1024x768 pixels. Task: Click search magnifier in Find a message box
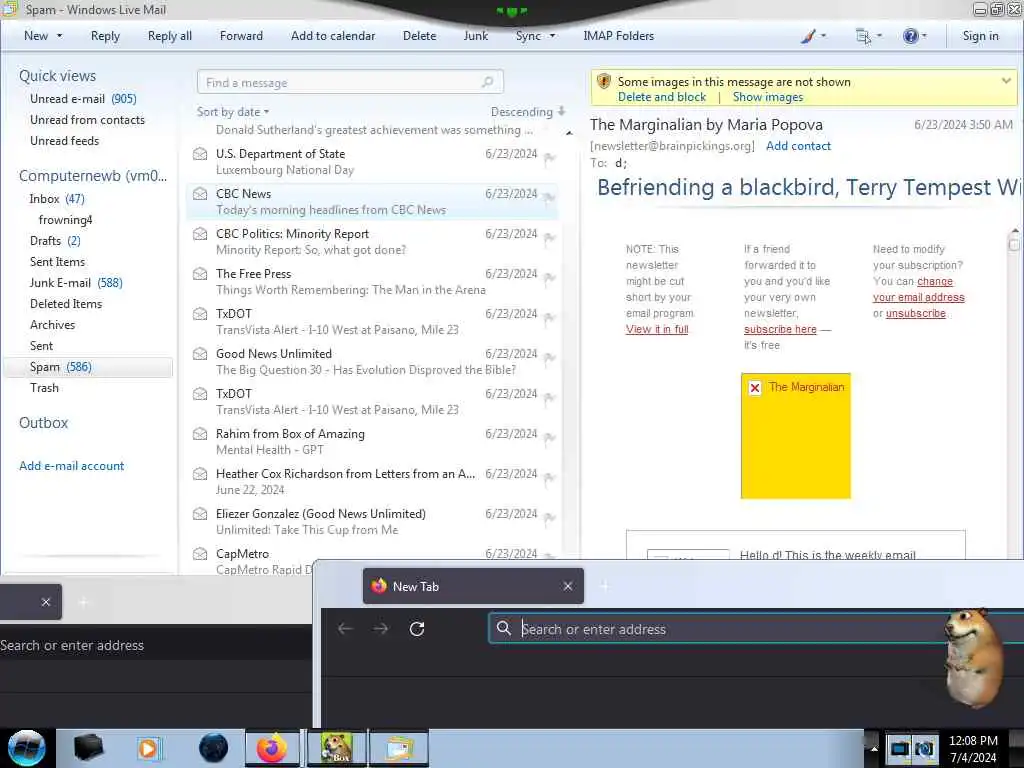tap(487, 82)
